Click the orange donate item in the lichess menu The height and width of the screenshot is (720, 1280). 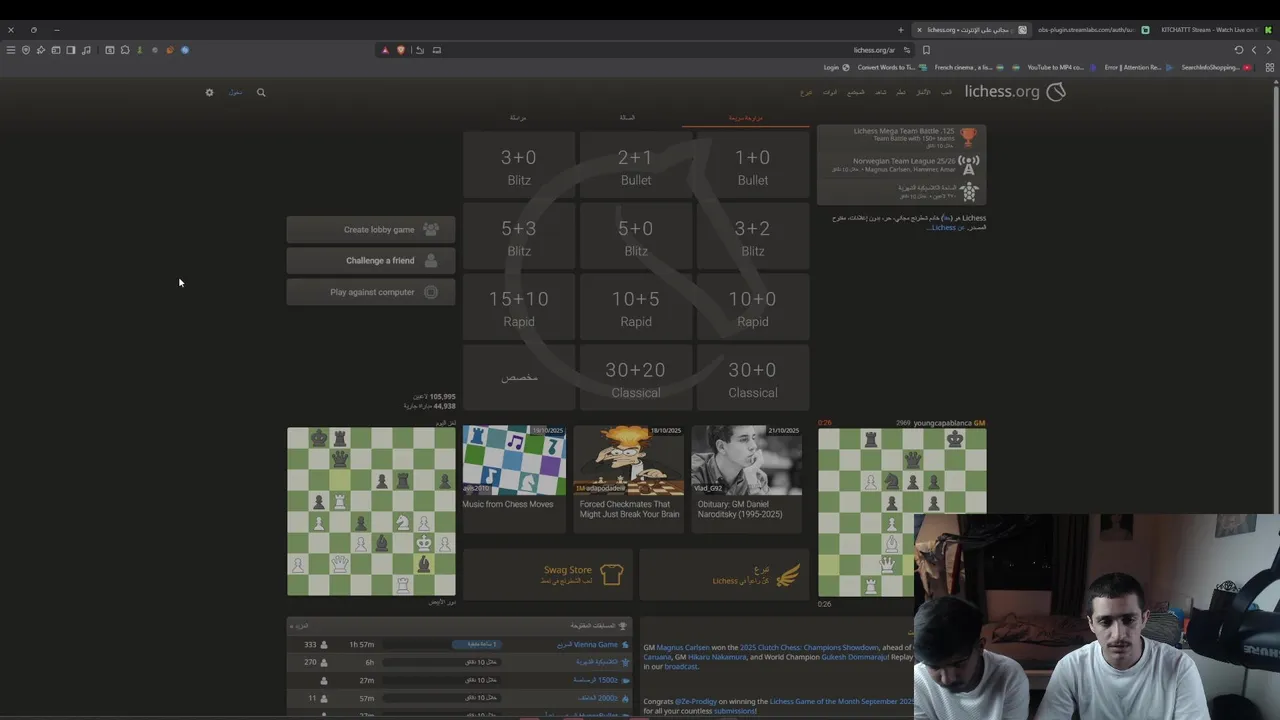[806, 92]
